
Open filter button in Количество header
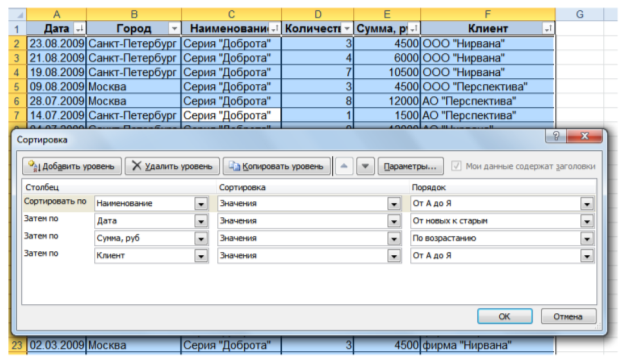click(347, 28)
